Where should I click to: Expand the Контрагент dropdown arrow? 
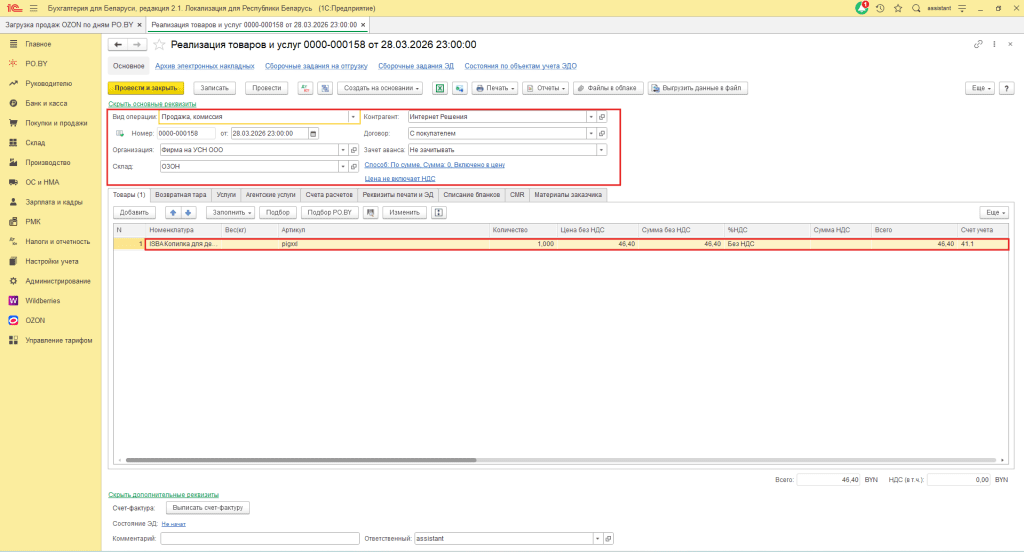(x=591, y=117)
